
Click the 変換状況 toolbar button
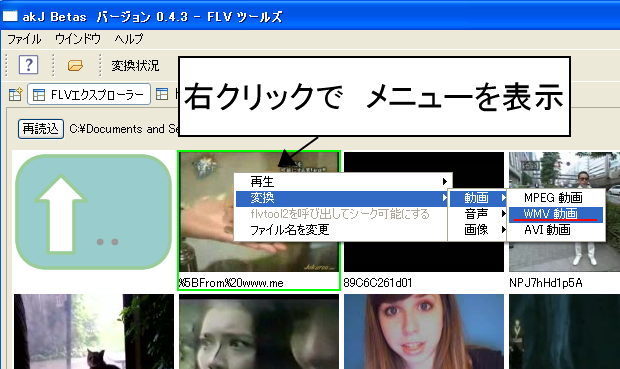(x=135, y=65)
